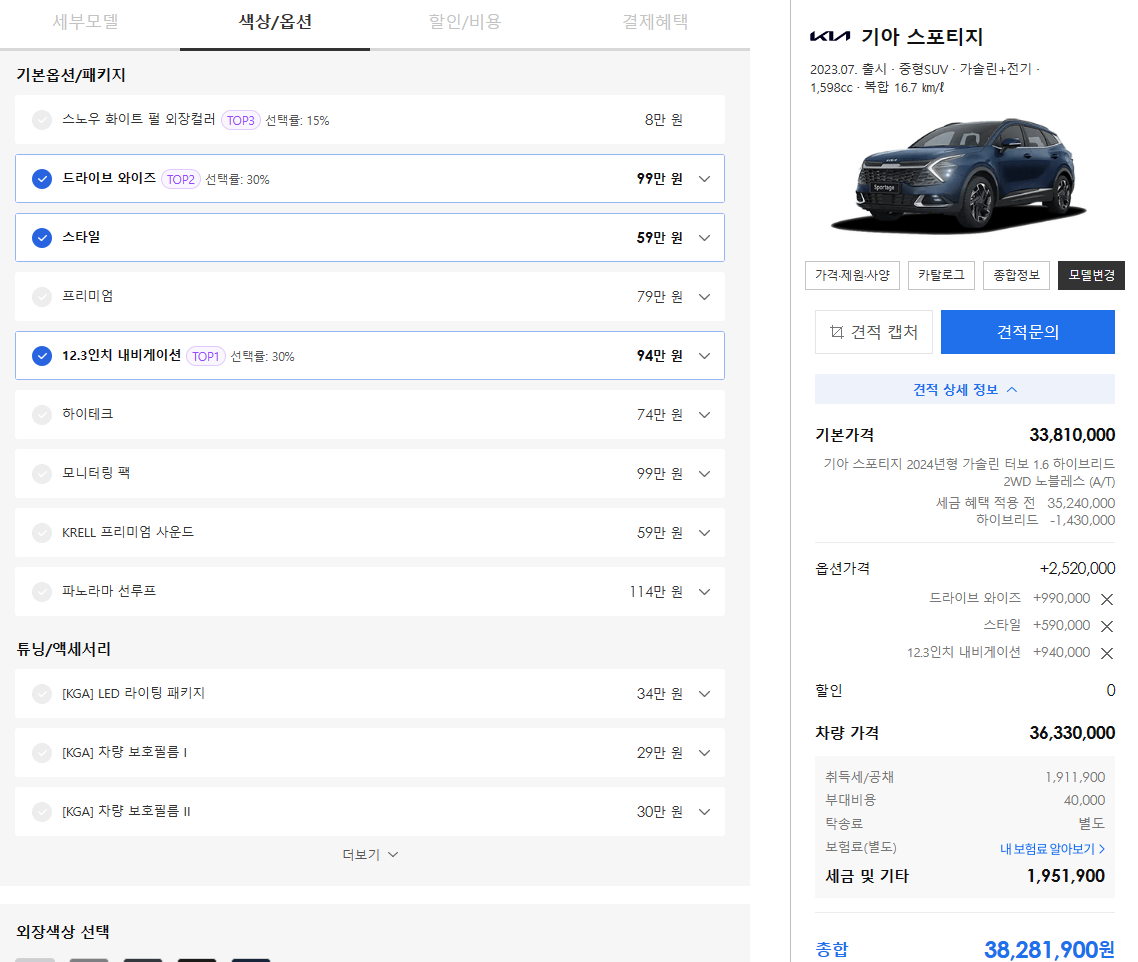Click the 기본가격 33,810,000 value
This screenshot has height=962, width=1138.
pyautogui.click(x=1072, y=435)
